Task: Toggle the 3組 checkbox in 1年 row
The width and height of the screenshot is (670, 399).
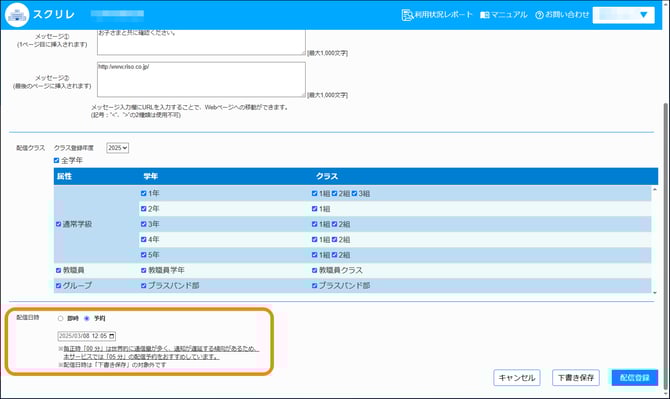Action: 354,194
